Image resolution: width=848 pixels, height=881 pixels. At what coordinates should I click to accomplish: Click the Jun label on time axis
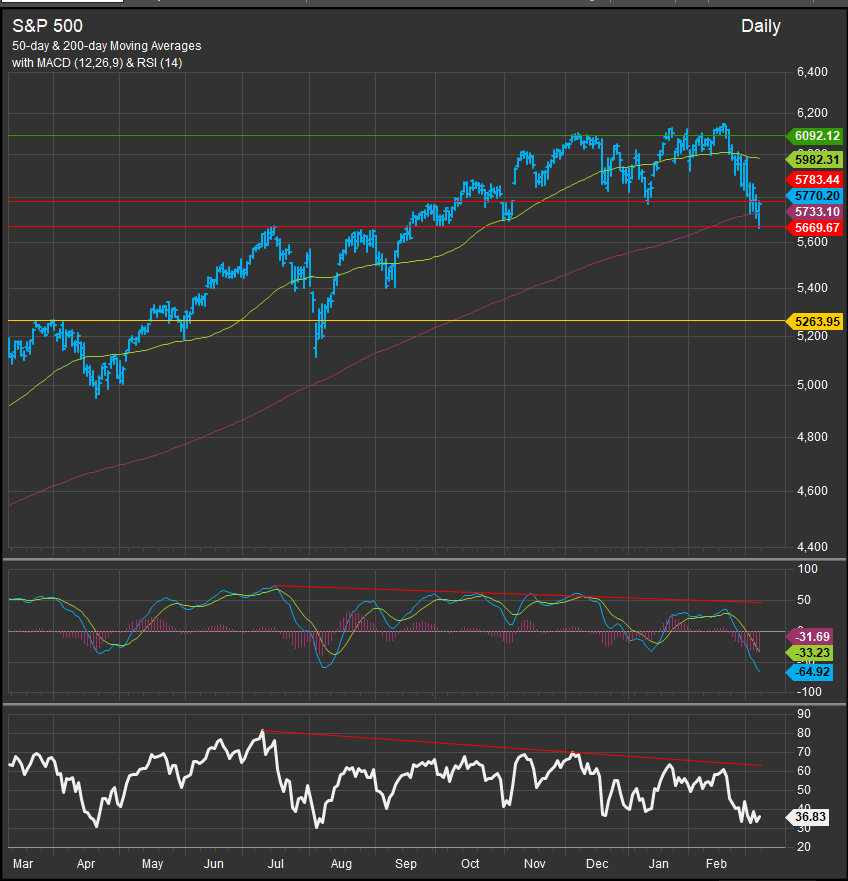click(x=214, y=864)
